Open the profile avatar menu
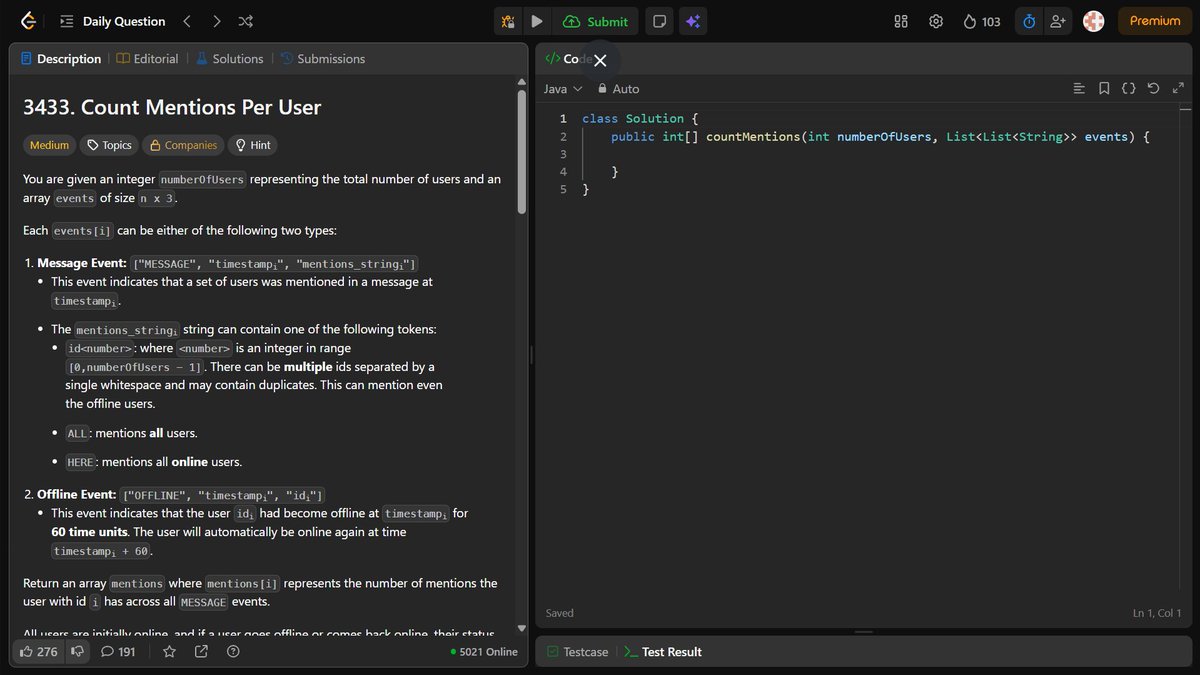 tap(1094, 21)
